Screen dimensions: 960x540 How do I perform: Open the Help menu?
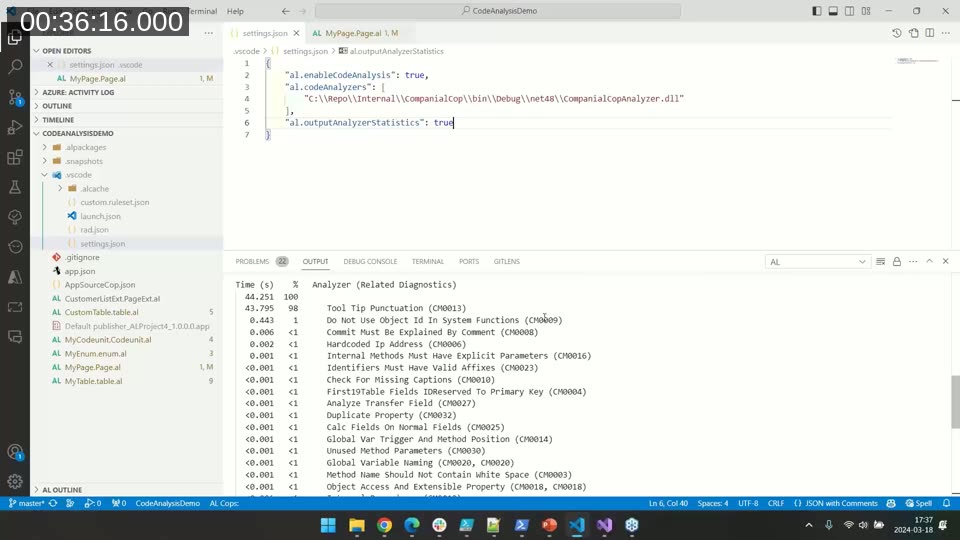235,11
